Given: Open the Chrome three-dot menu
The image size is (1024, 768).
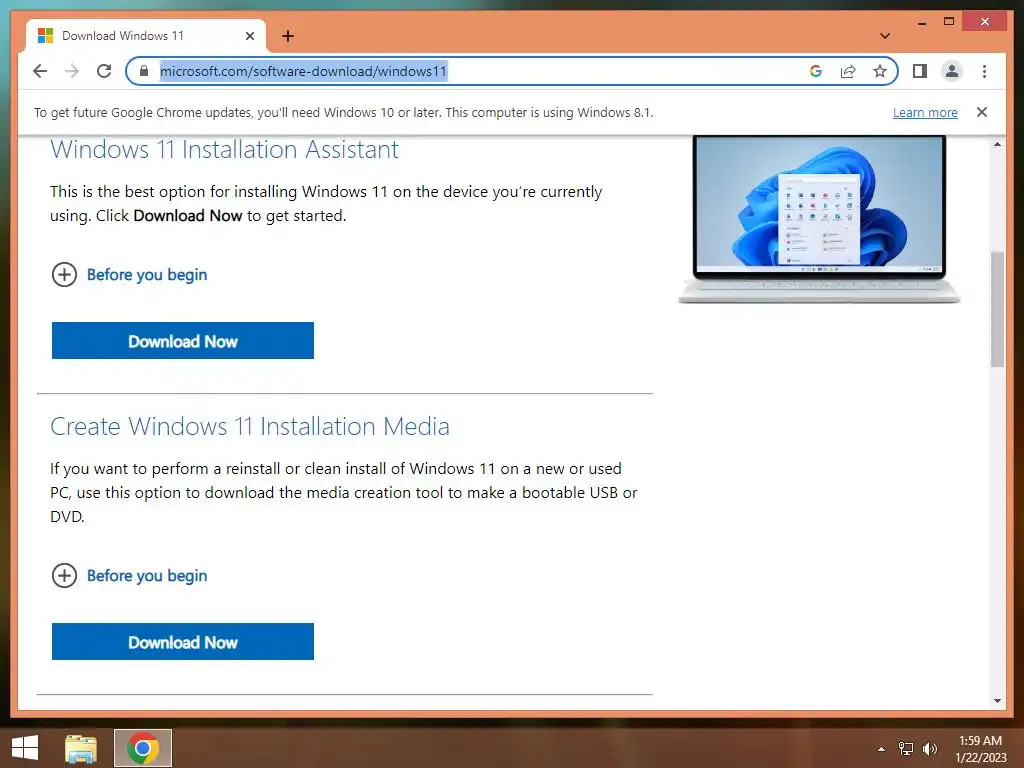Looking at the screenshot, I should 984,71.
